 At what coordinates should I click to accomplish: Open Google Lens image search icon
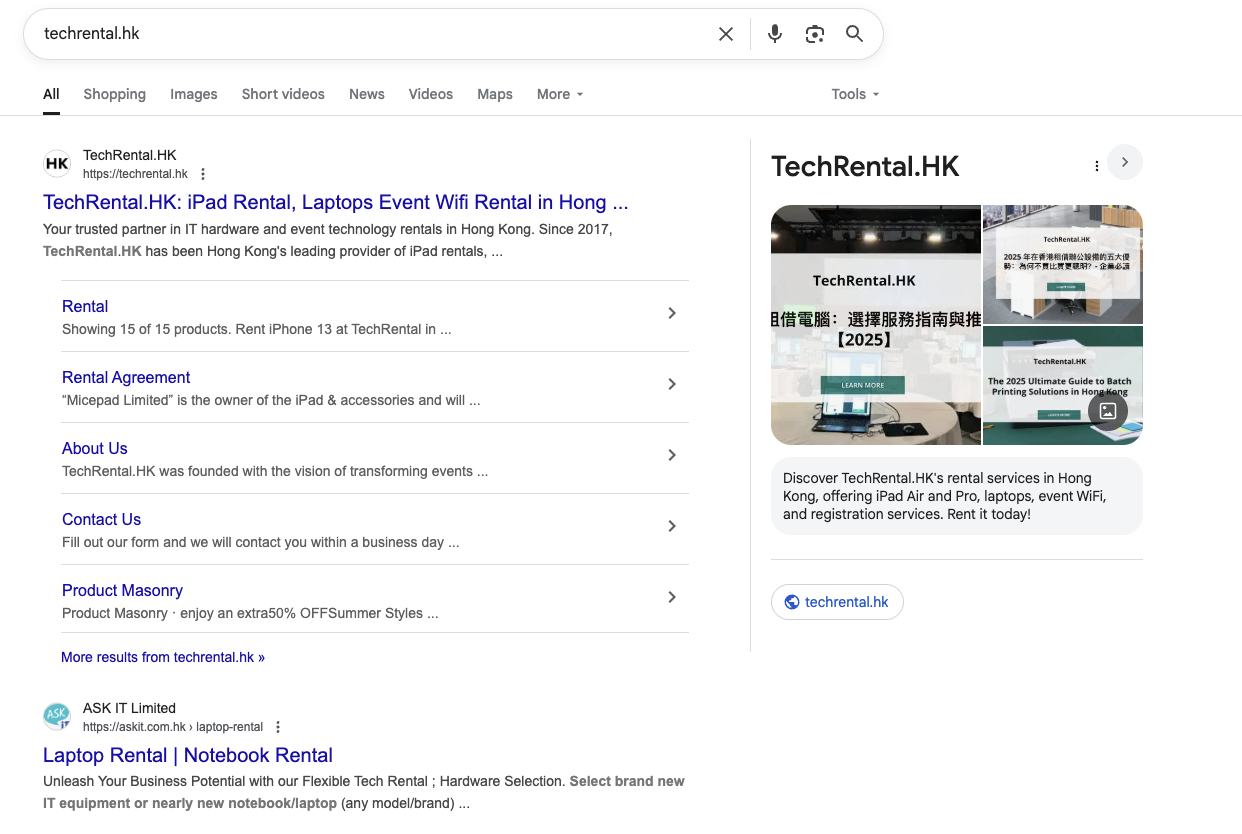pyautogui.click(x=815, y=34)
